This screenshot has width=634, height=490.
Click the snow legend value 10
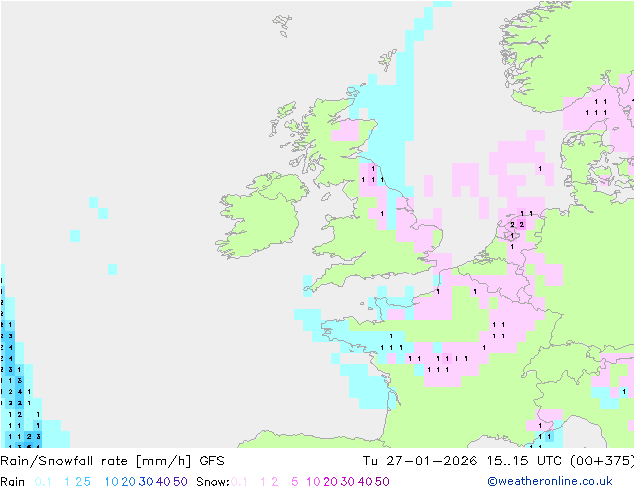click(313, 482)
